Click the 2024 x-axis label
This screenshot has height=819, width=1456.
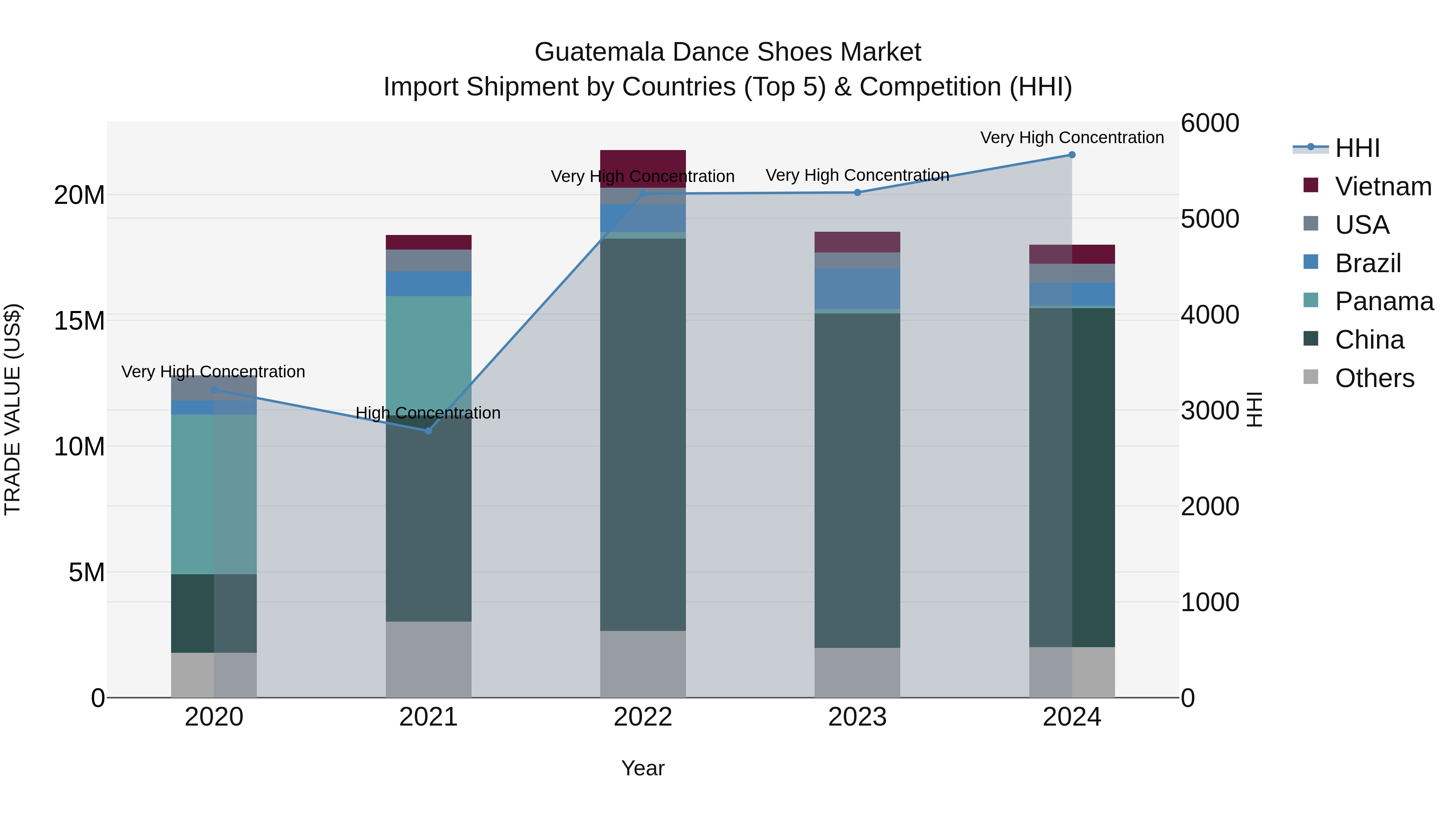1072,717
